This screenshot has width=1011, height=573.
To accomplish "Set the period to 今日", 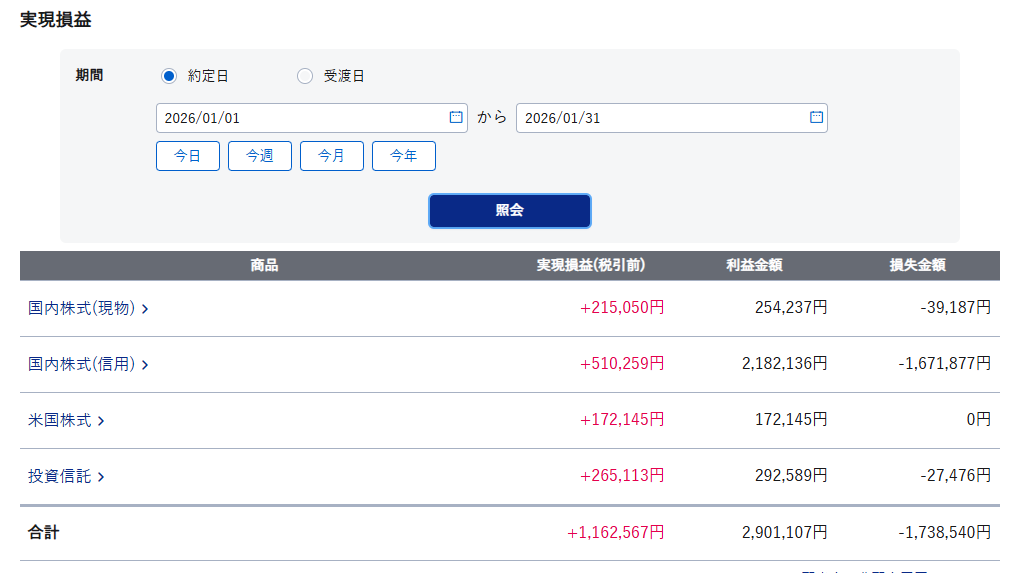I will click(x=188, y=156).
